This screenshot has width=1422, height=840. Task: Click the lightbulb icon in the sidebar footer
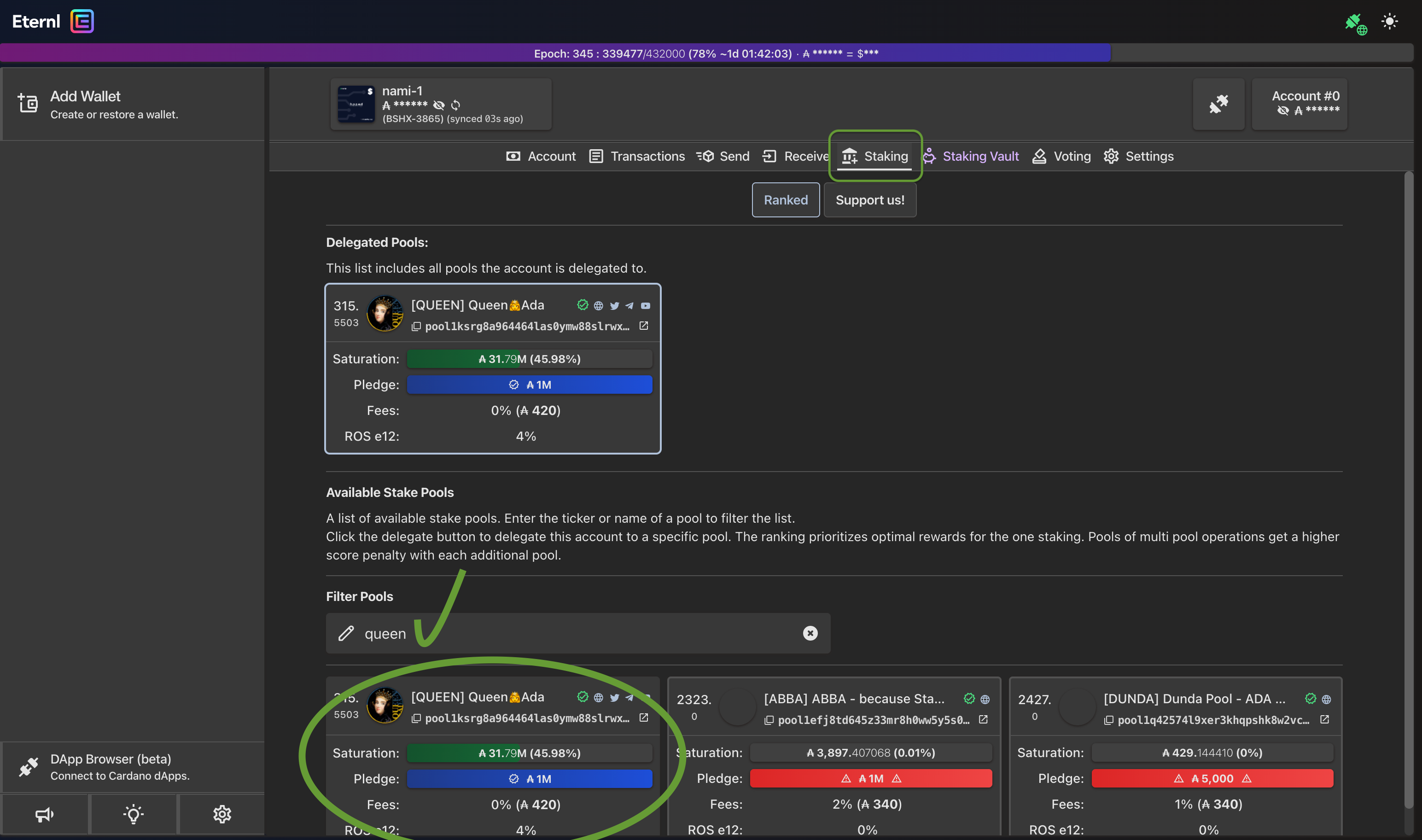[x=133, y=815]
